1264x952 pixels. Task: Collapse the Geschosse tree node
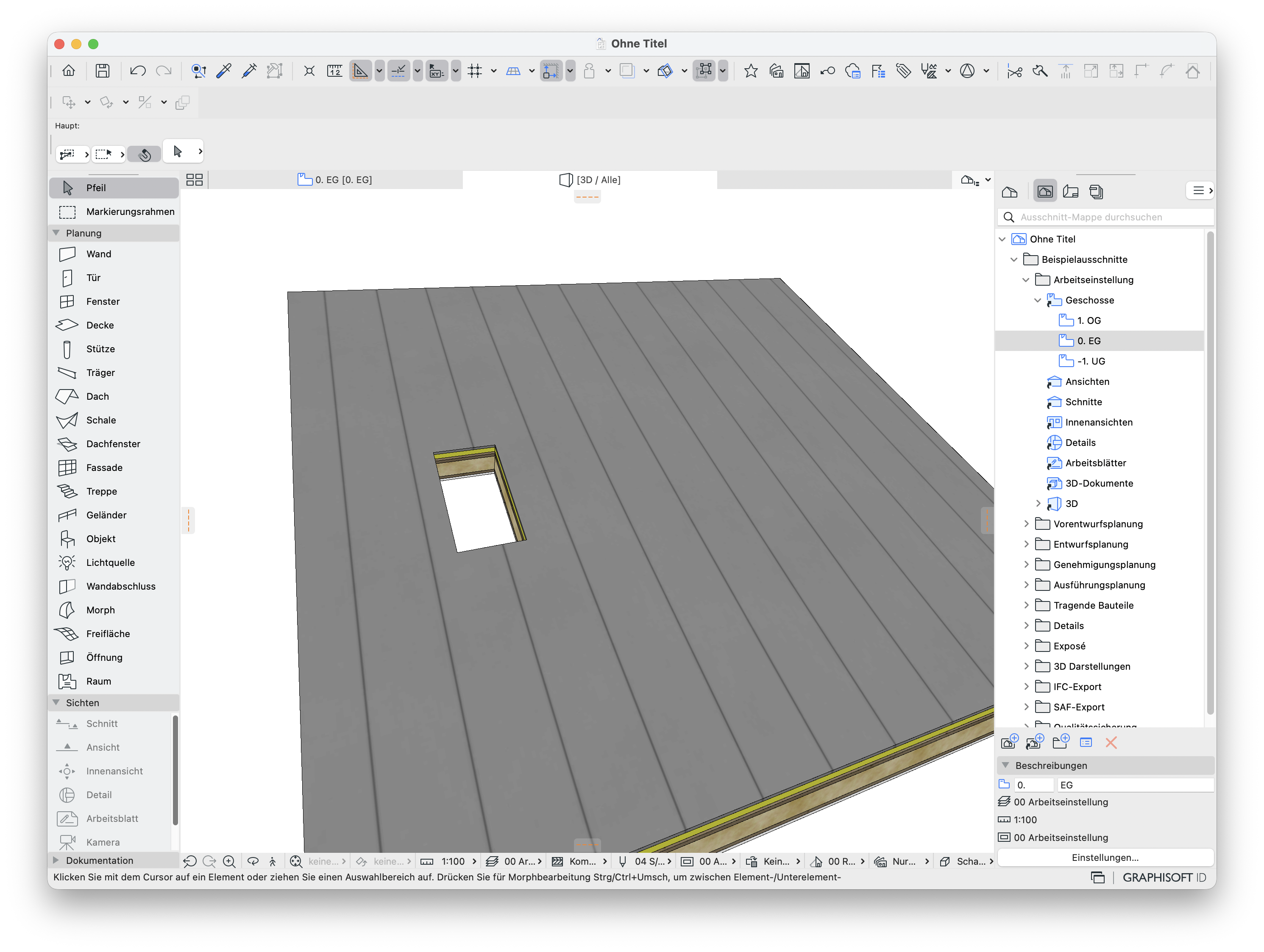coord(1038,300)
